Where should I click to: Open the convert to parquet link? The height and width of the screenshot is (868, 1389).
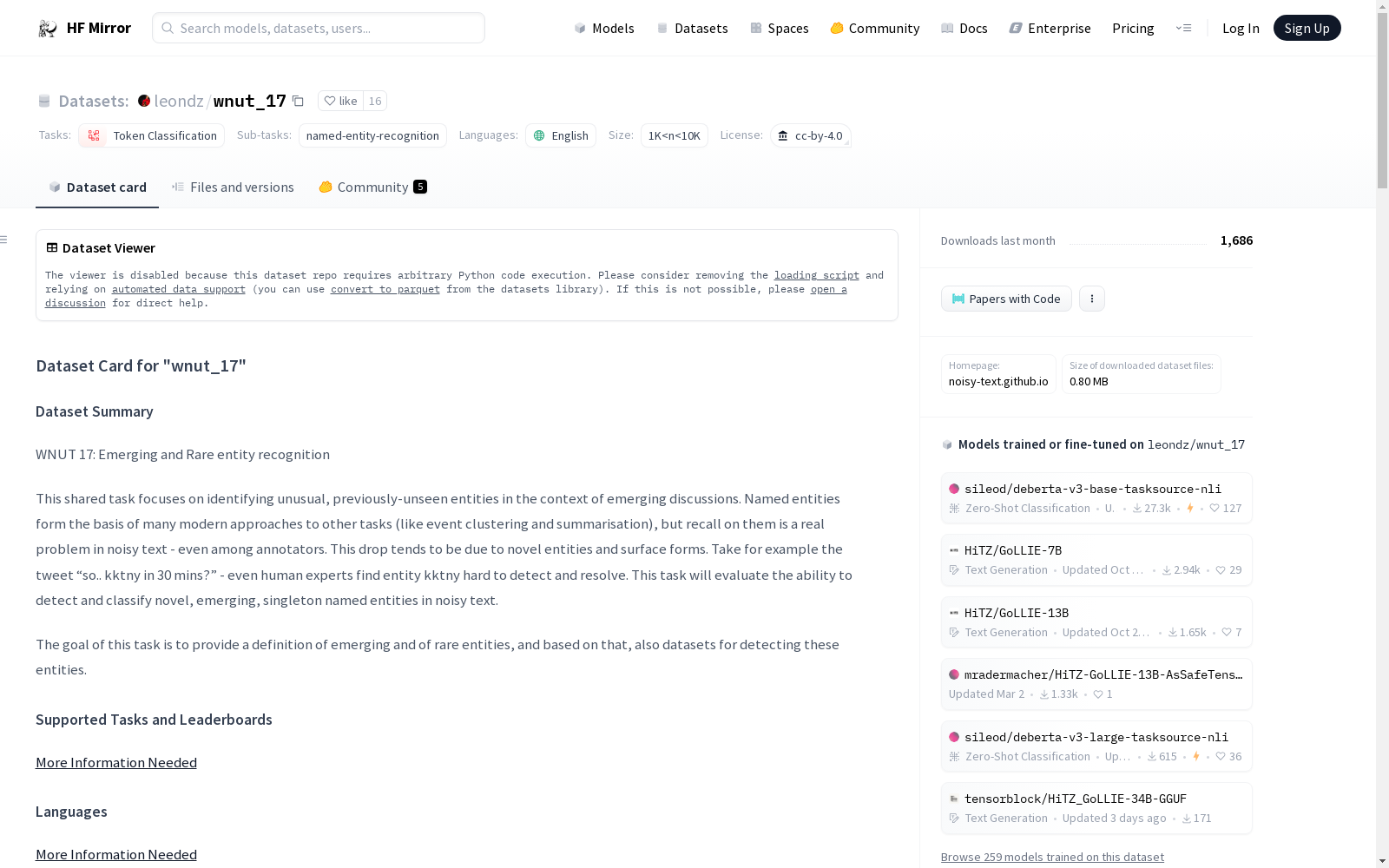click(385, 289)
